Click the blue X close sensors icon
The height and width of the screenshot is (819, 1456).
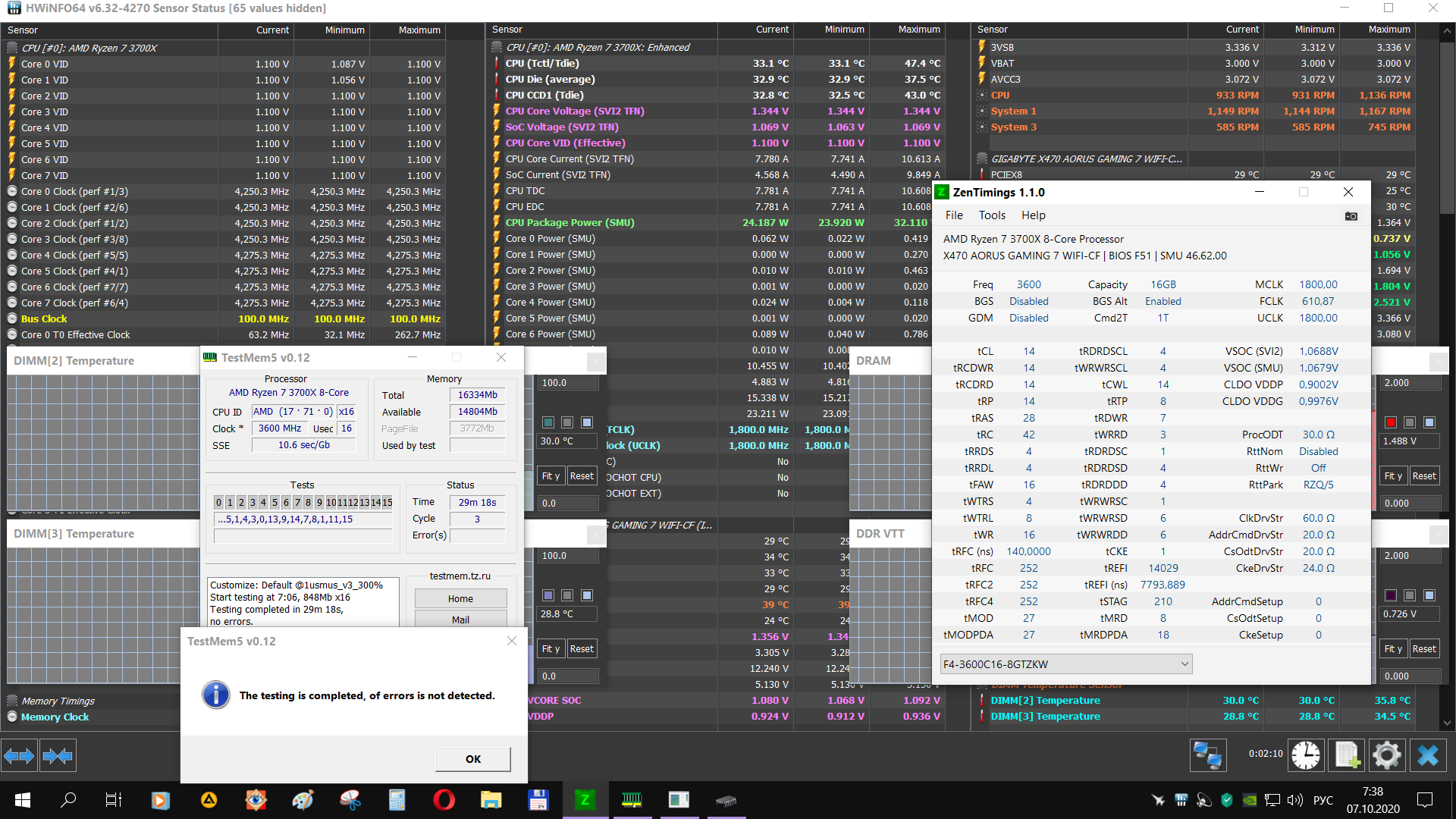tap(1427, 755)
